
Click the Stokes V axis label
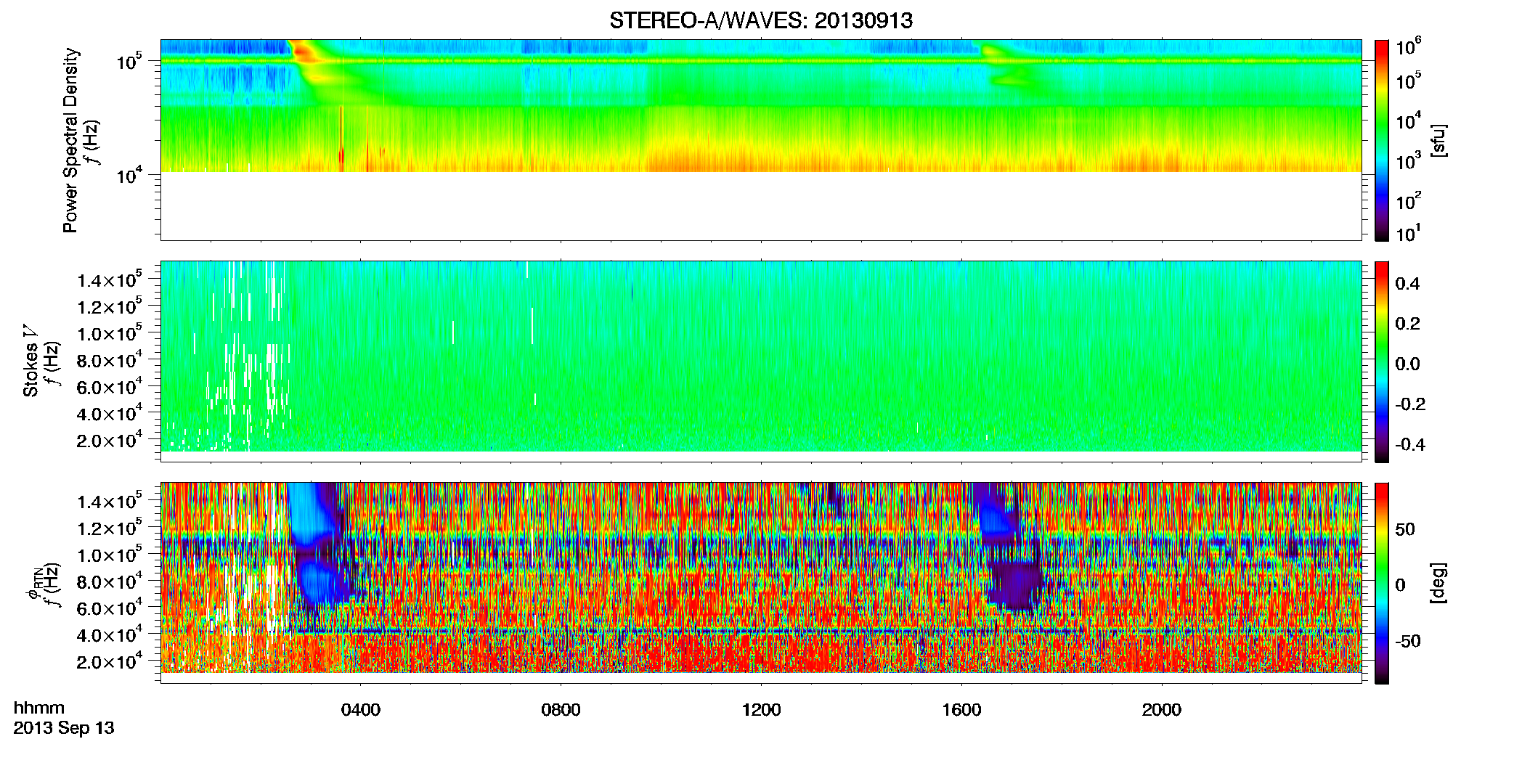31,362
